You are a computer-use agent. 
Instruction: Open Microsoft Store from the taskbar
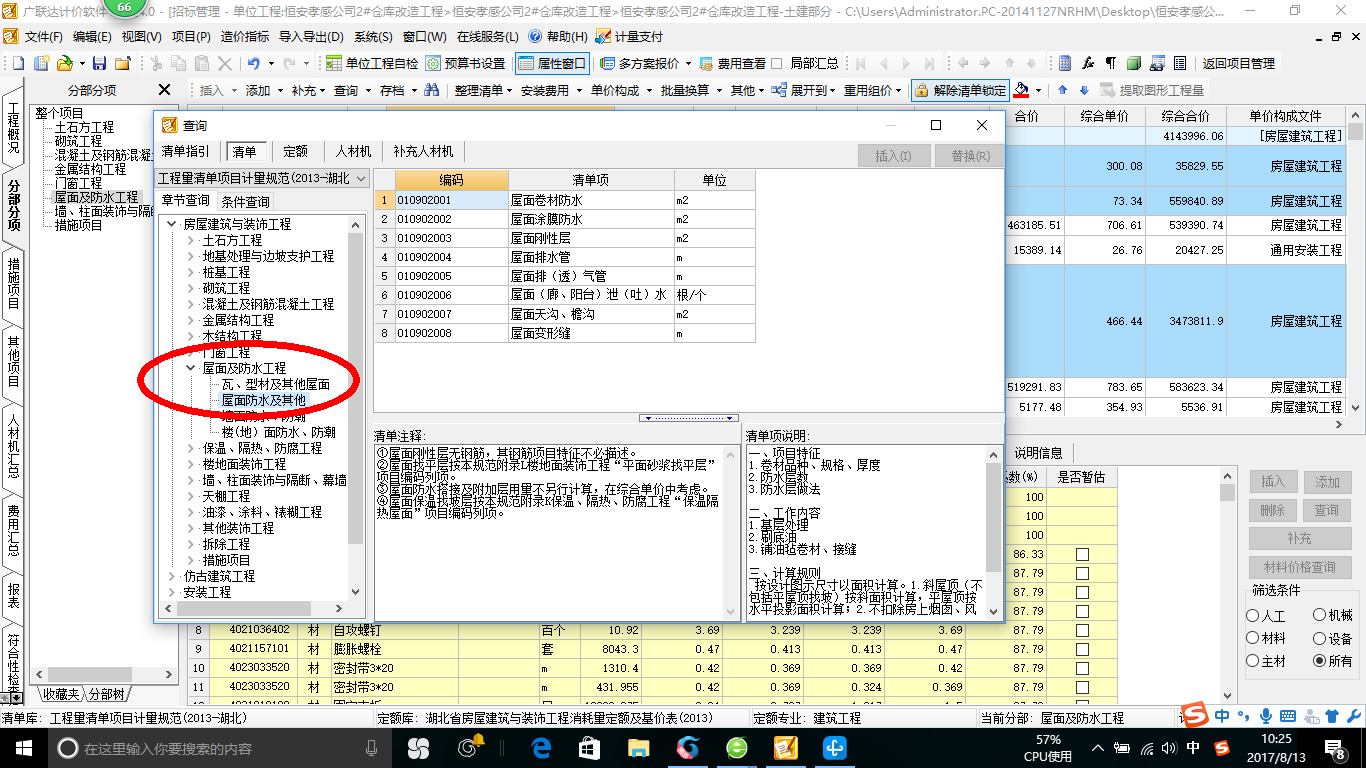point(589,747)
